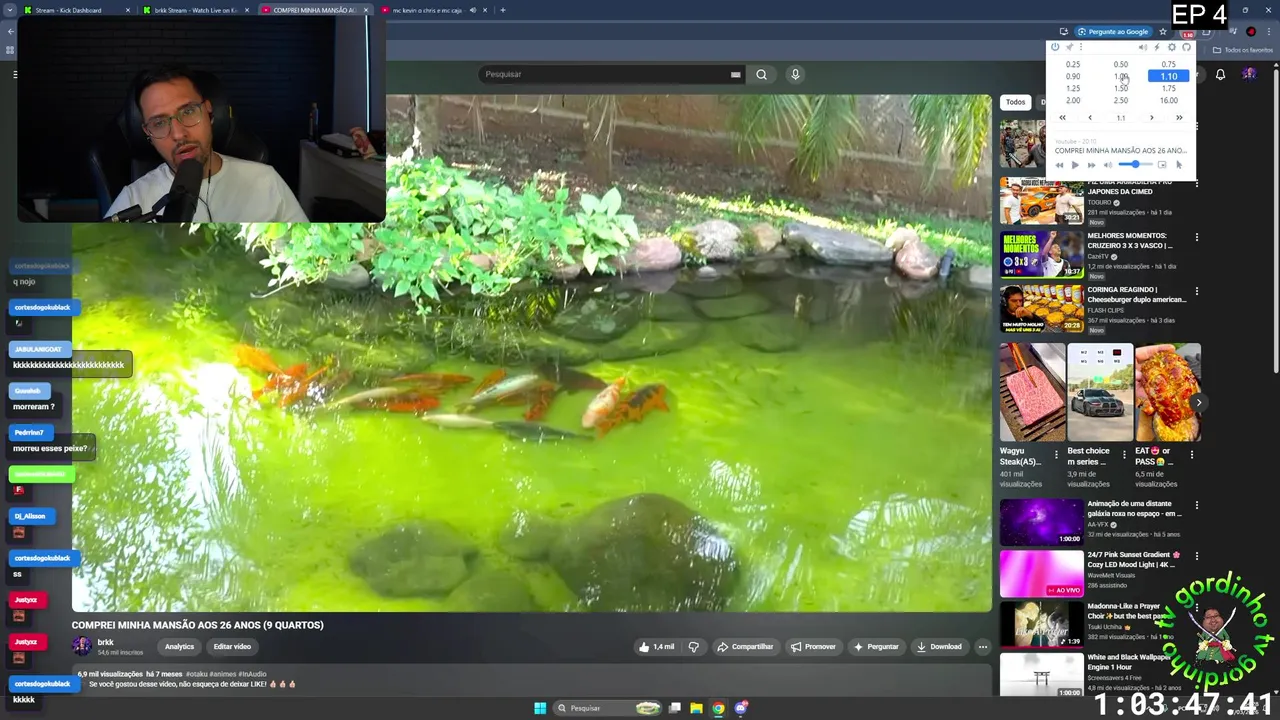This screenshot has height=720, width=1280.
Task: Play media in speed popup
Action: [1075, 165]
